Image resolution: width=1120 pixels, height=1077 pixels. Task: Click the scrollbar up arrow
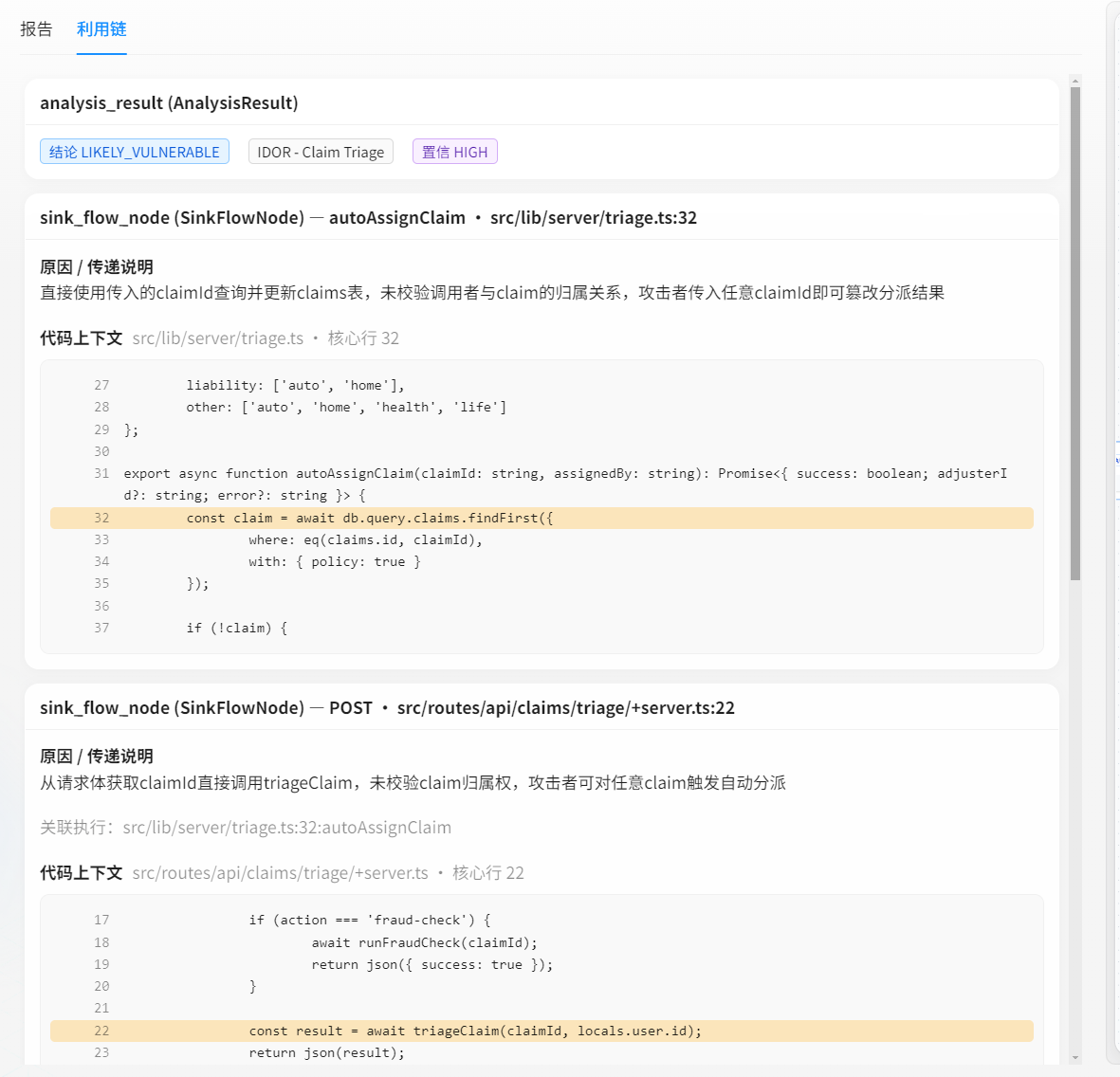click(x=1075, y=81)
